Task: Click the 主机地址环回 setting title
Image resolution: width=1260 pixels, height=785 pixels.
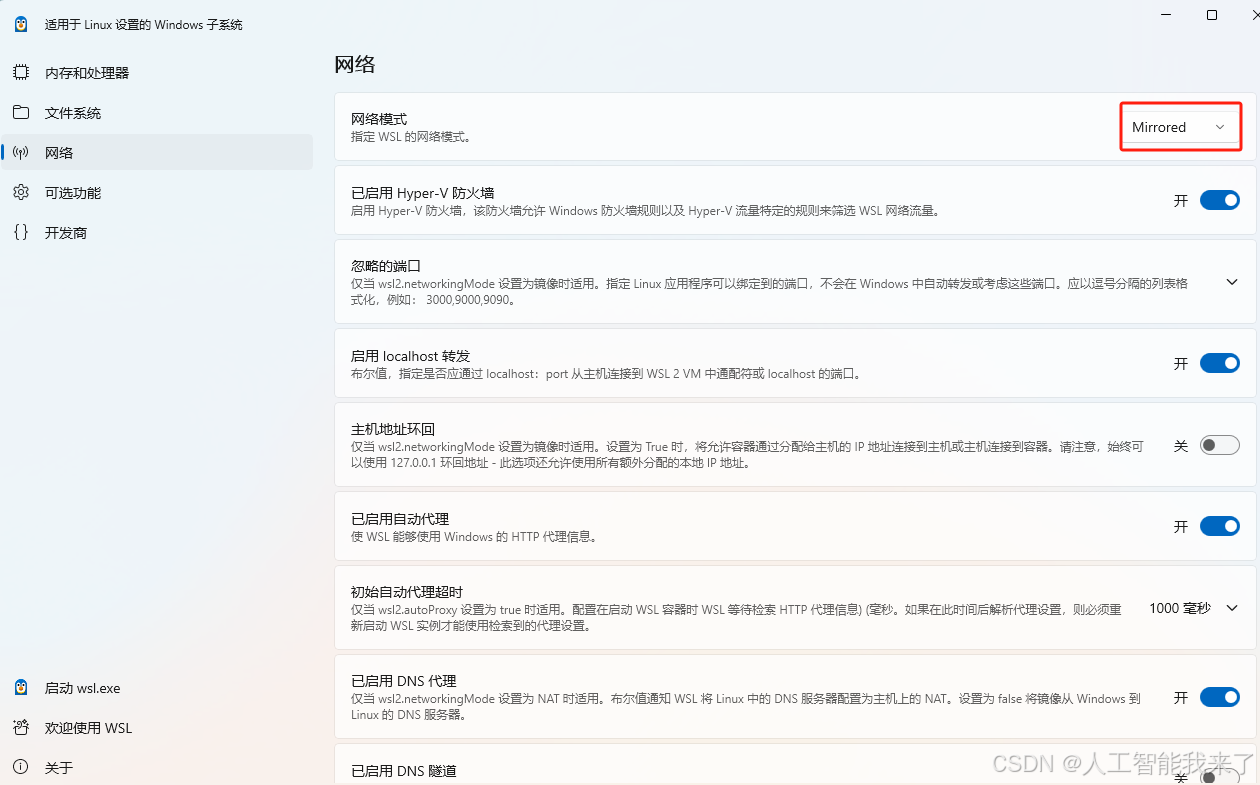Action: click(x=393, y=429)
